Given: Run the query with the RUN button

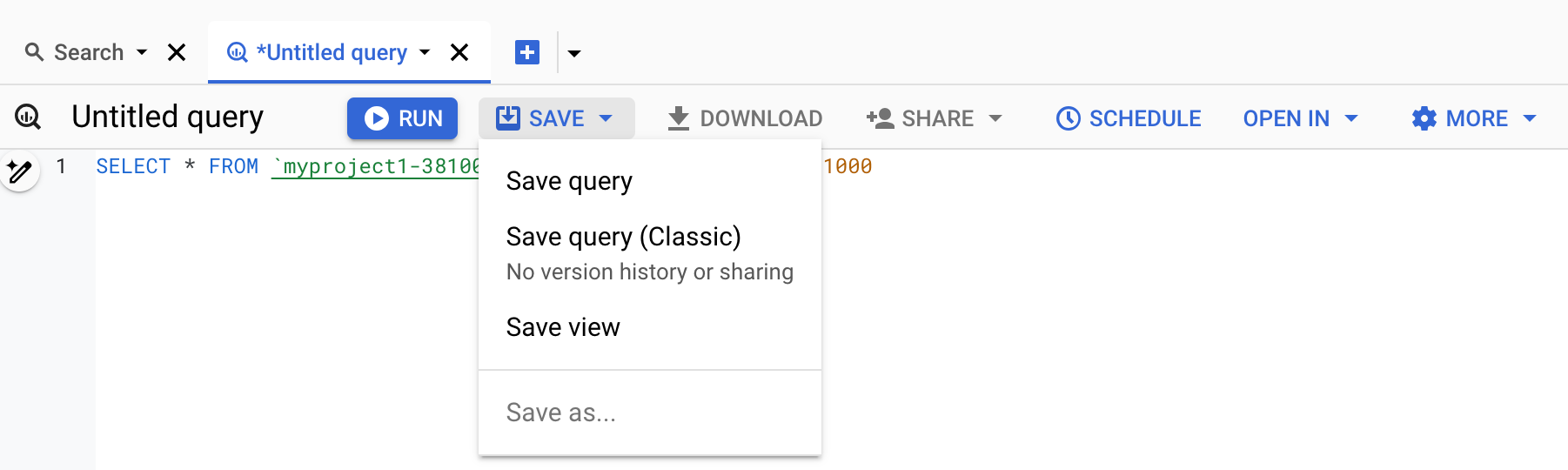Looking at the screenshot, I should point(402,118).
